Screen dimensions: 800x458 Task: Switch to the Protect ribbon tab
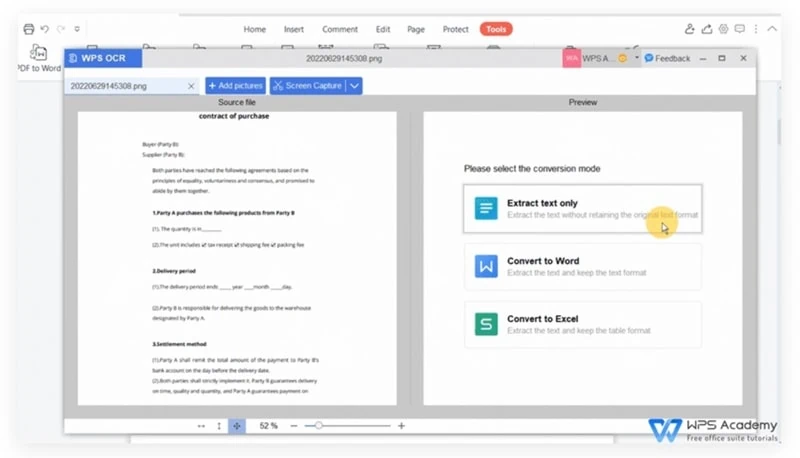pos(456,29)
